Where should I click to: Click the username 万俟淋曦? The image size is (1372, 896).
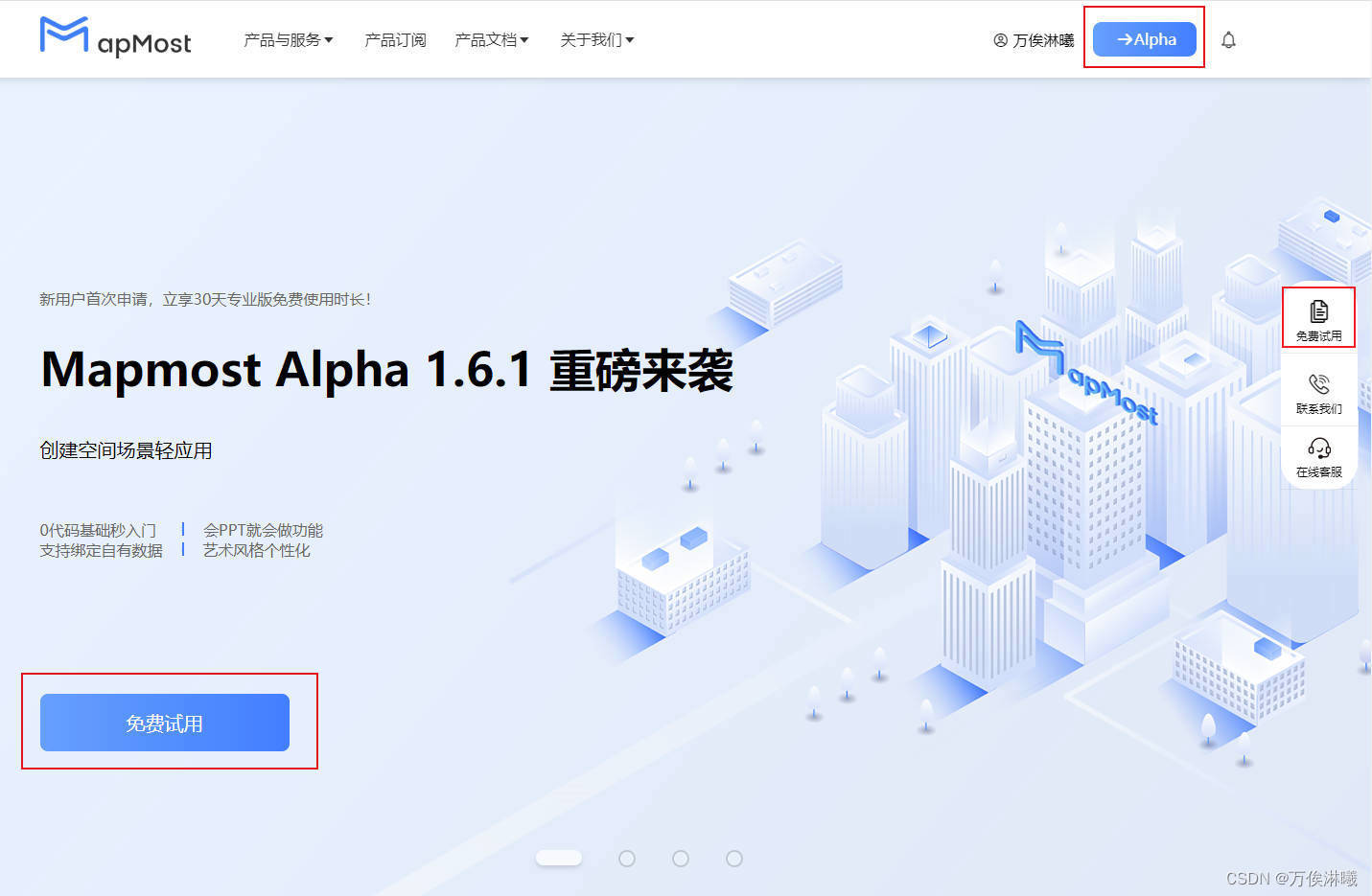pos(1043,40)
